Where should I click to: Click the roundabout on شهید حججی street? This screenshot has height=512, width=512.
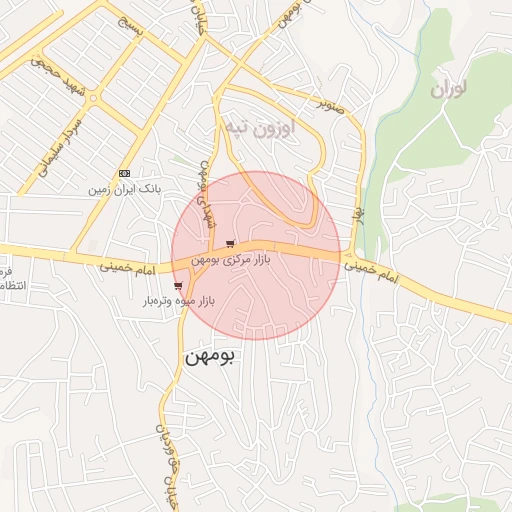coord(93,98)
